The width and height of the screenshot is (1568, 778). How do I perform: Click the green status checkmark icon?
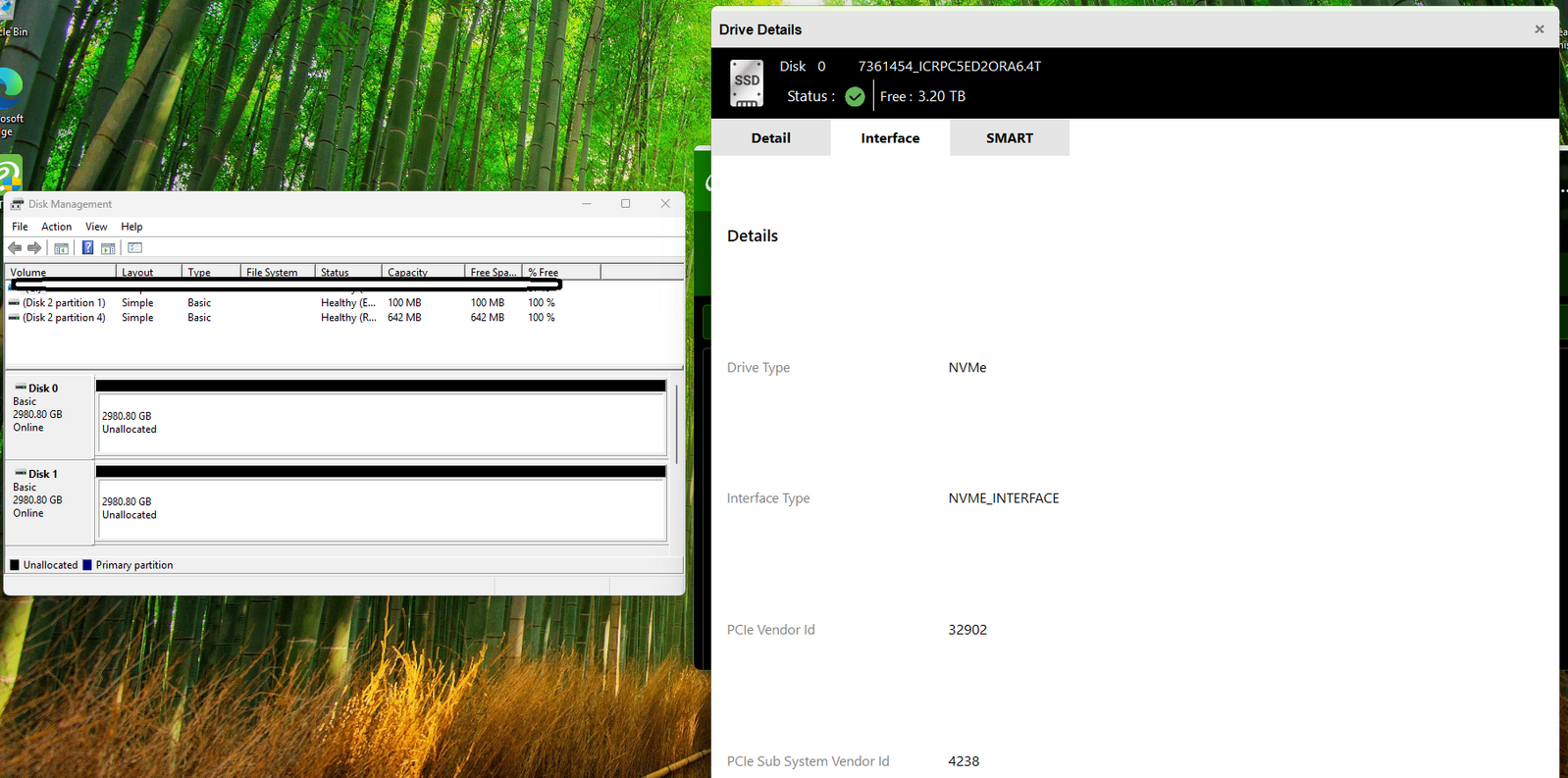(x=855, y=96)
